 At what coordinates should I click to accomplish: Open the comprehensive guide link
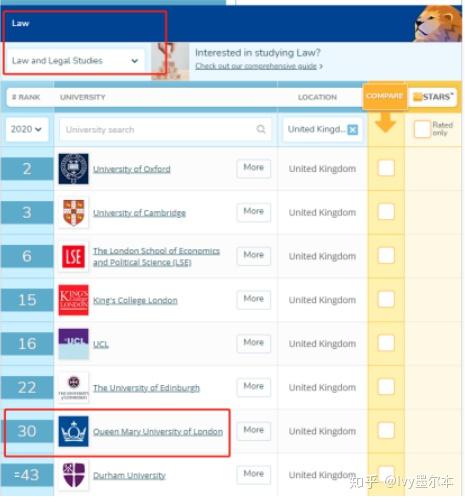coord(256,66)
